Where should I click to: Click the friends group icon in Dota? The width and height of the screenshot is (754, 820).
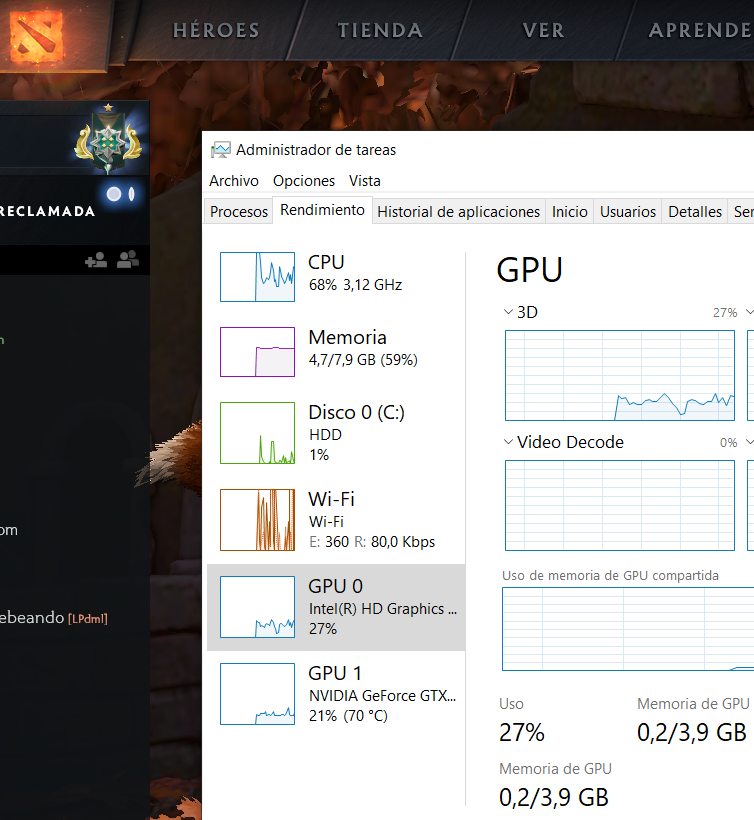(x=128, y=259)
